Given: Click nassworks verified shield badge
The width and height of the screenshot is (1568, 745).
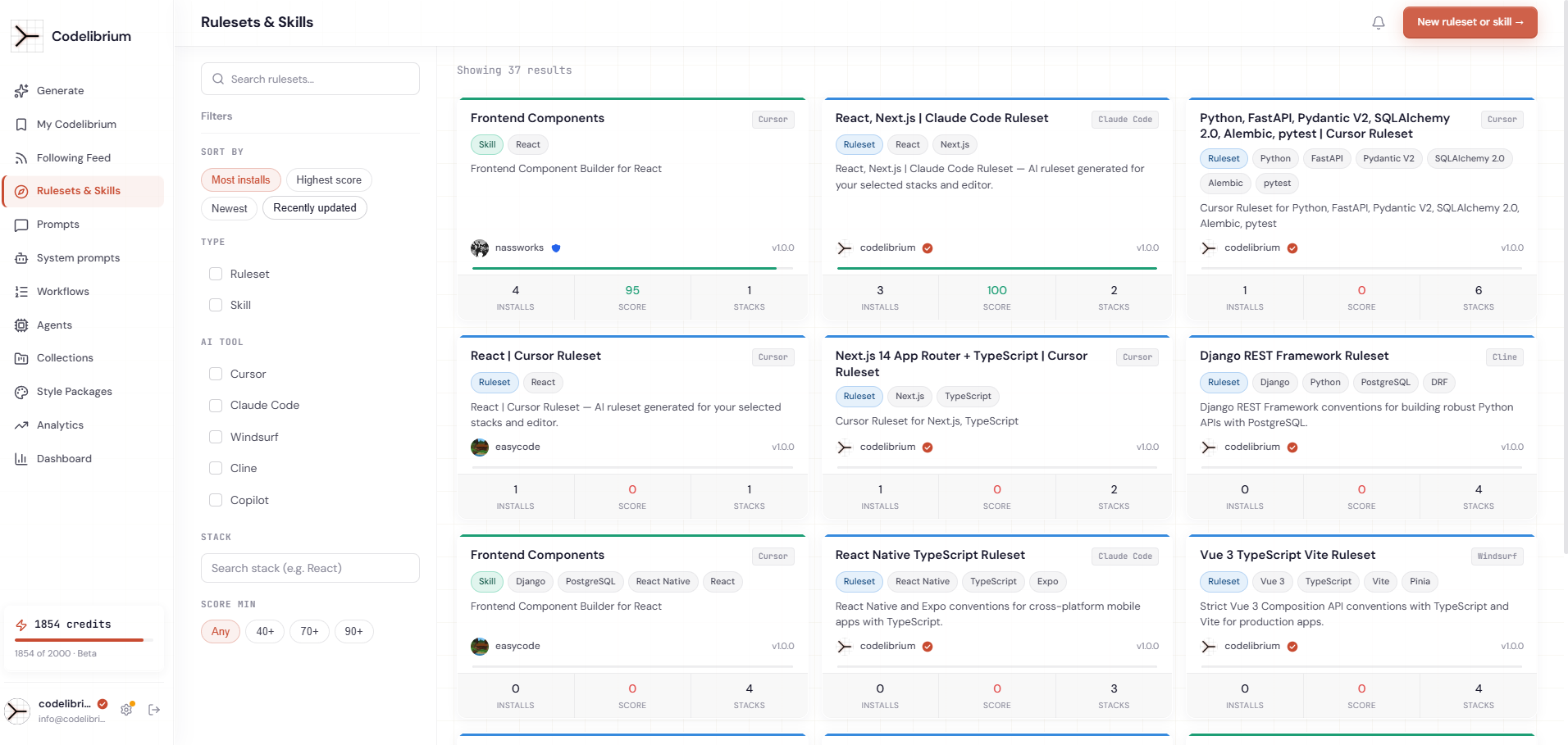Looking at the screenshot, I should coord(556,248).
